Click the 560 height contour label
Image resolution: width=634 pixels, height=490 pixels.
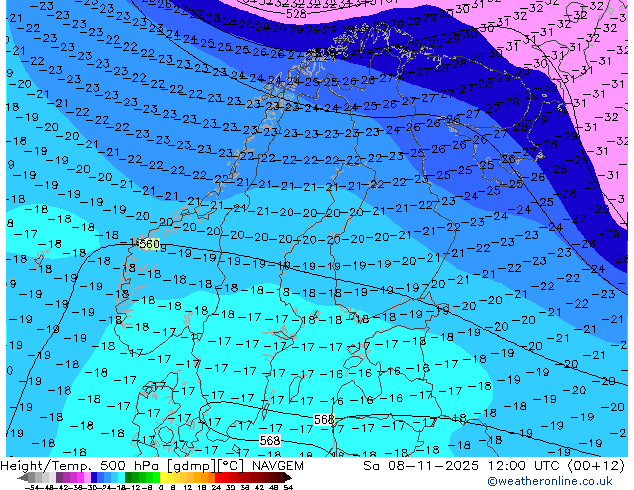pos(149,244)
